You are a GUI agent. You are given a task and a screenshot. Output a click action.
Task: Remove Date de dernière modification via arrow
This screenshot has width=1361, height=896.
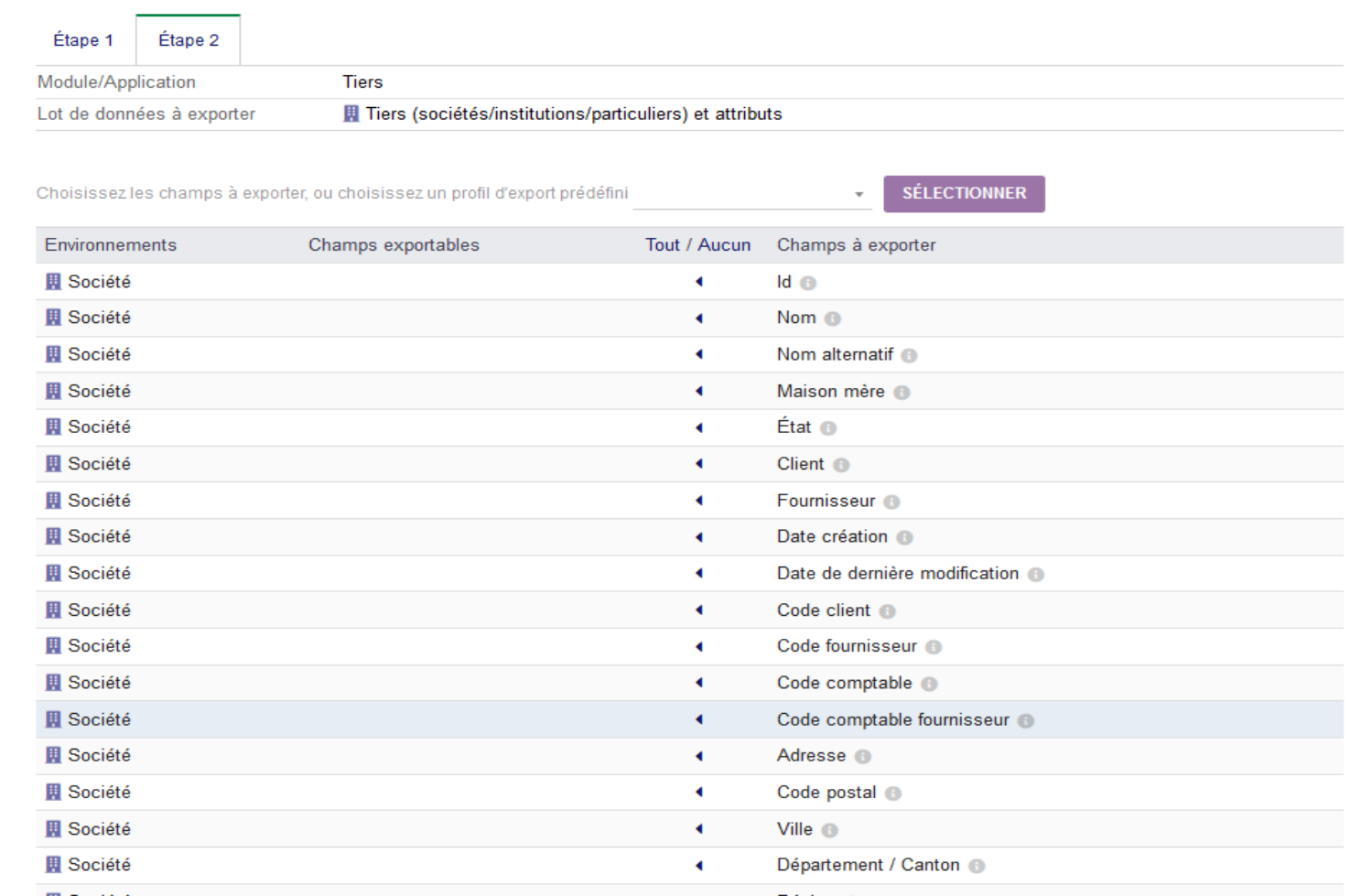pos(699,573)
